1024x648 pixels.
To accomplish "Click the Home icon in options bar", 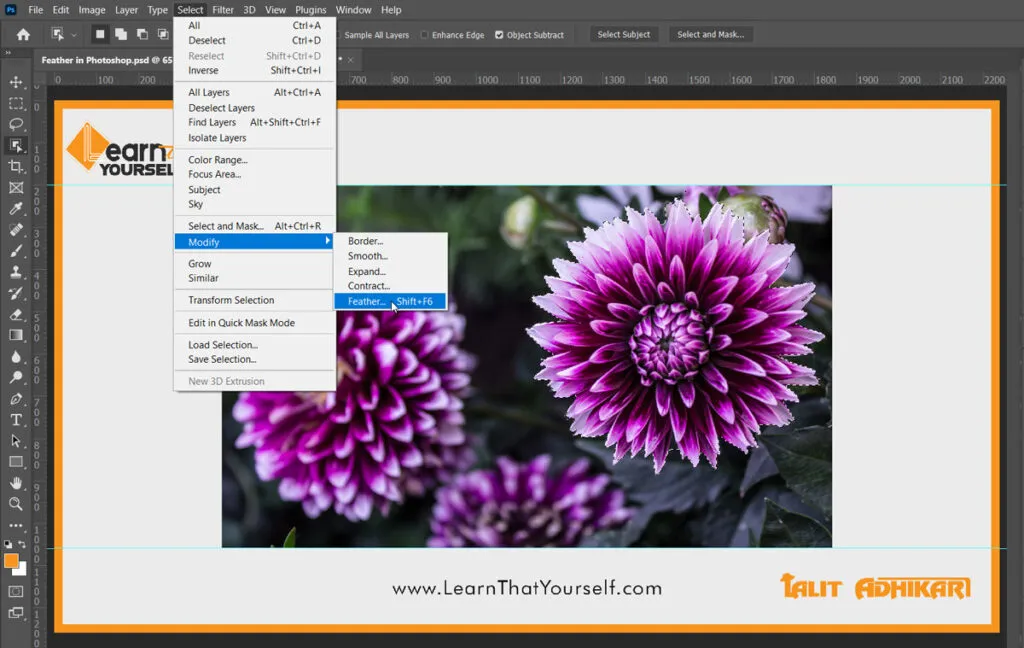I will (23, 34).
